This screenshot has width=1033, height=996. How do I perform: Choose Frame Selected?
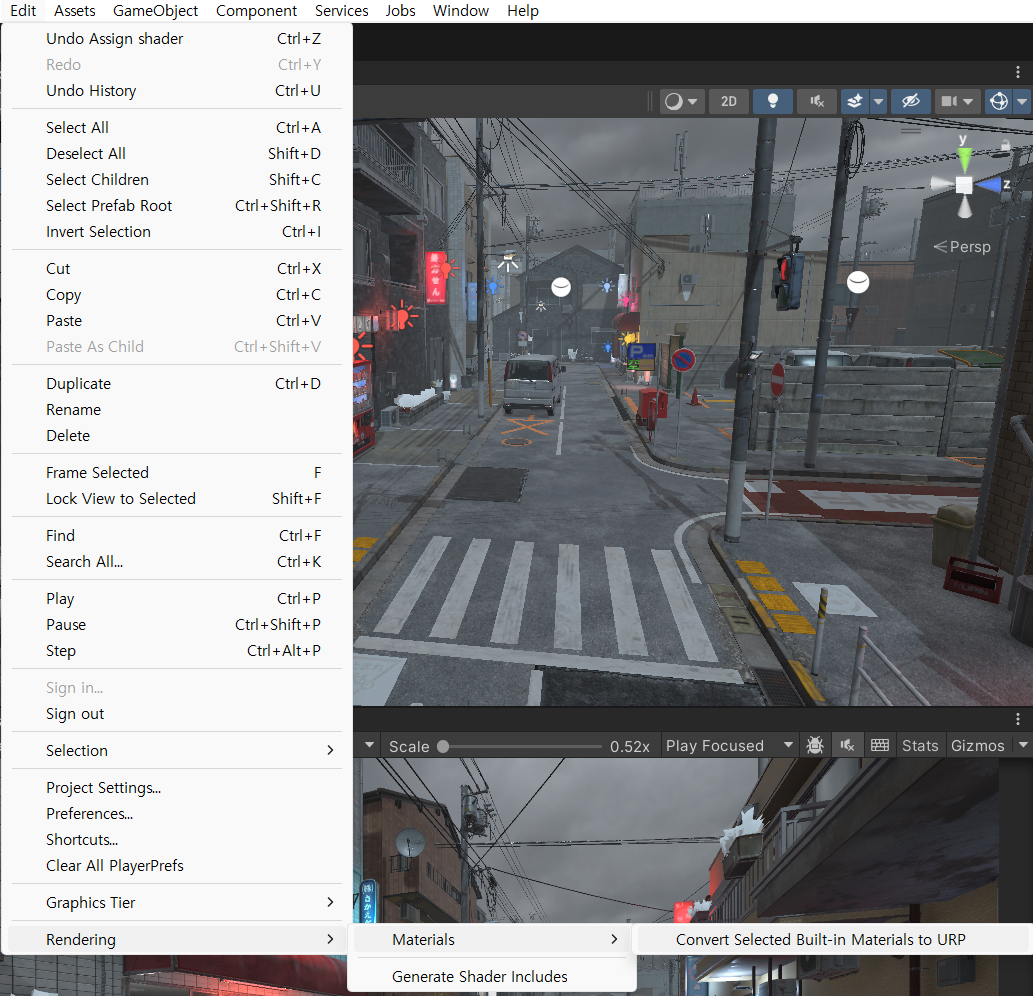point(177,473)
